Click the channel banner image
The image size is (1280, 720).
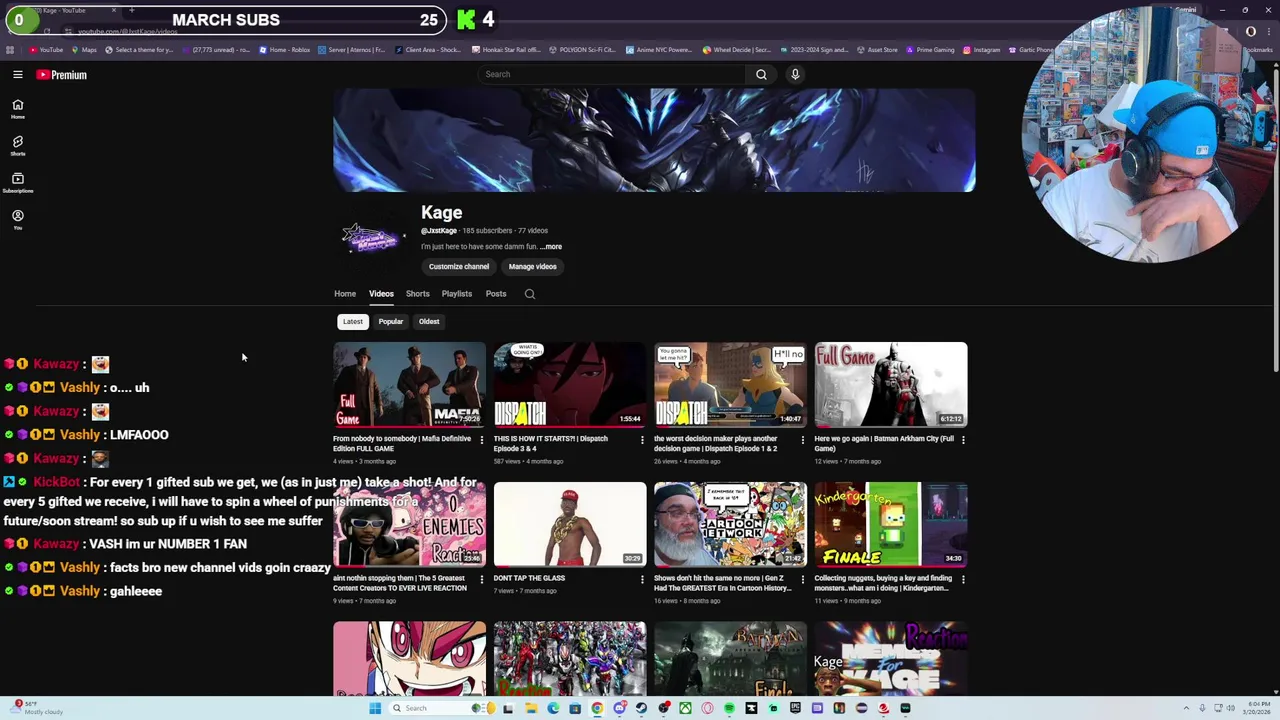point(654,140)
